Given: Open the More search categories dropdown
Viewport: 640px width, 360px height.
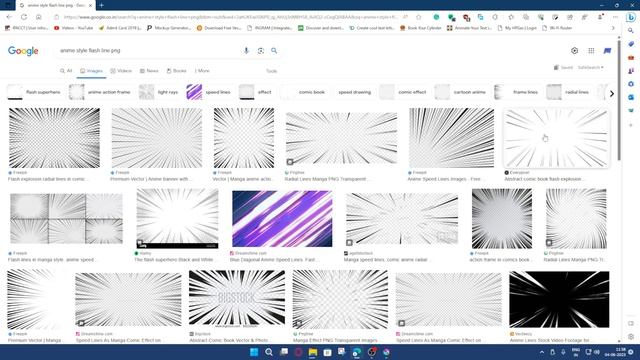Looking at the screenshot, I should coord(202,71).
